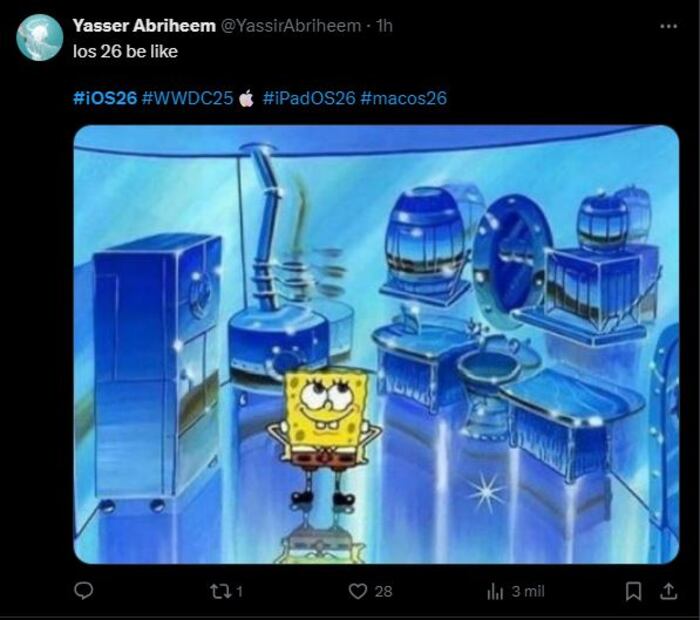Viewport: 700px width, 620px height.
Task: Click the tweet text "Ios 26 be like"
Action: click(125, 52)
